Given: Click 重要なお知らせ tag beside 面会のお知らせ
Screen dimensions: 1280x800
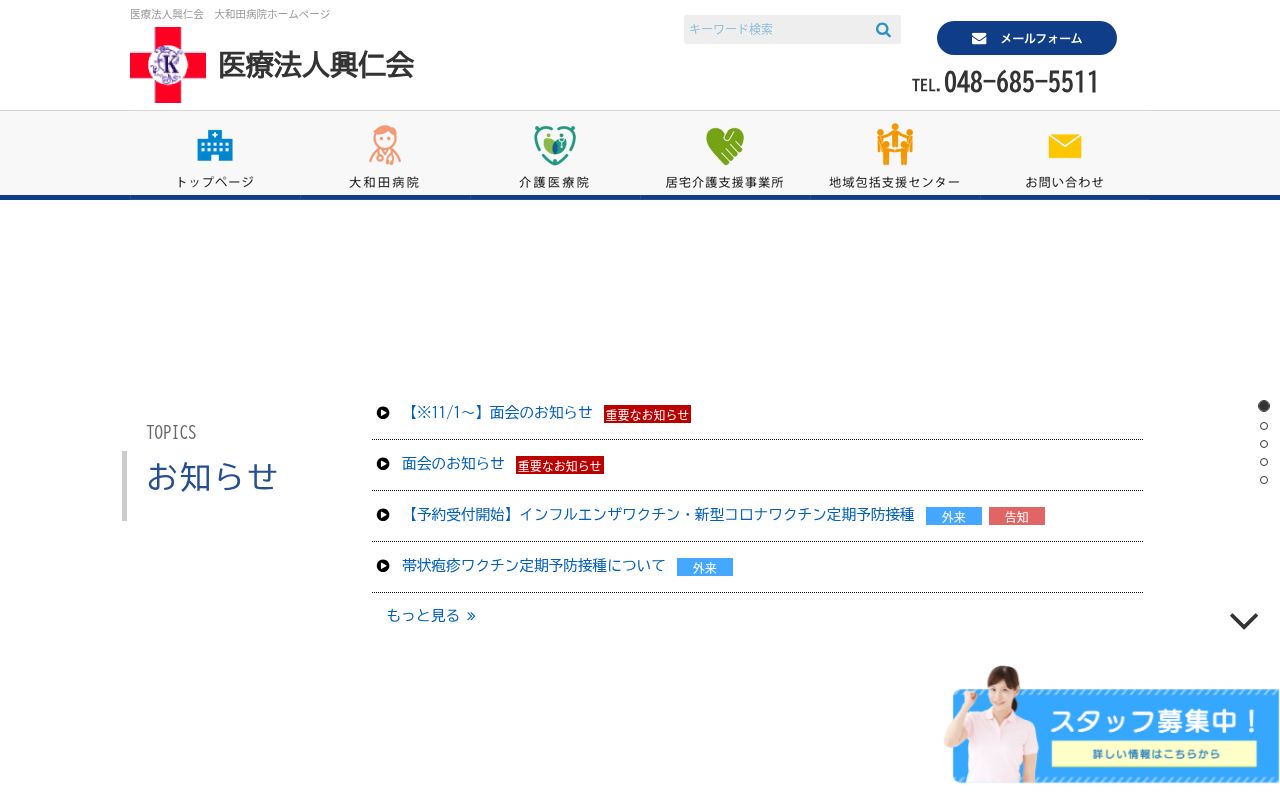Looking at the screenshot, I should 560,465.
